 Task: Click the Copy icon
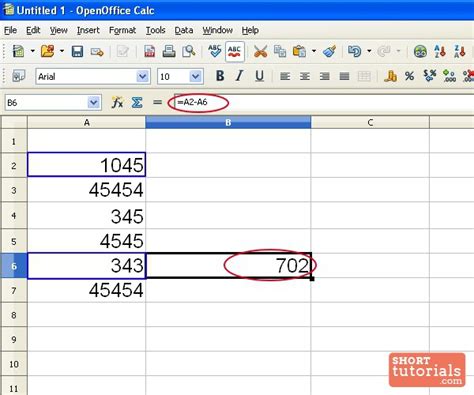coord(280,52)
